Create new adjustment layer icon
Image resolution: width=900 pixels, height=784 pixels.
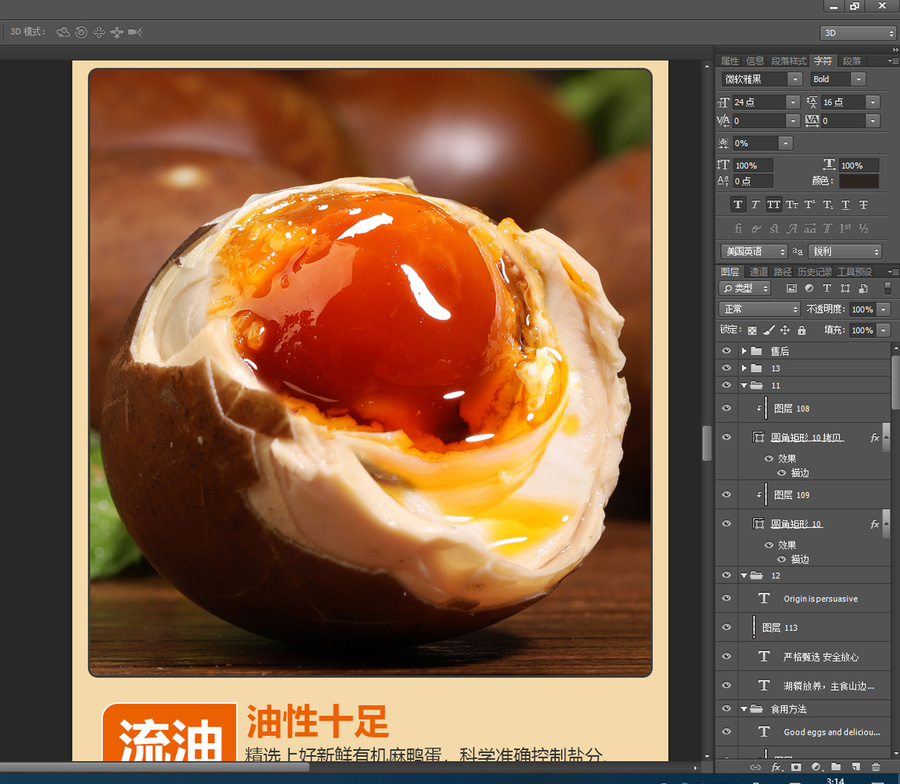coord(816,767)
